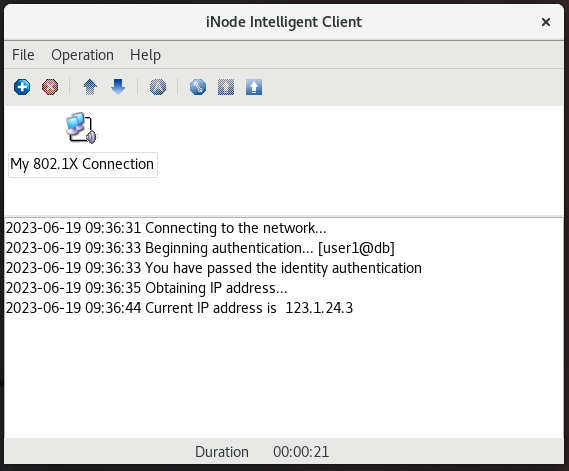Open the Operation menu
Viewport: 569px width, 471px height.
pyautogui.click(x=82, y=55)
